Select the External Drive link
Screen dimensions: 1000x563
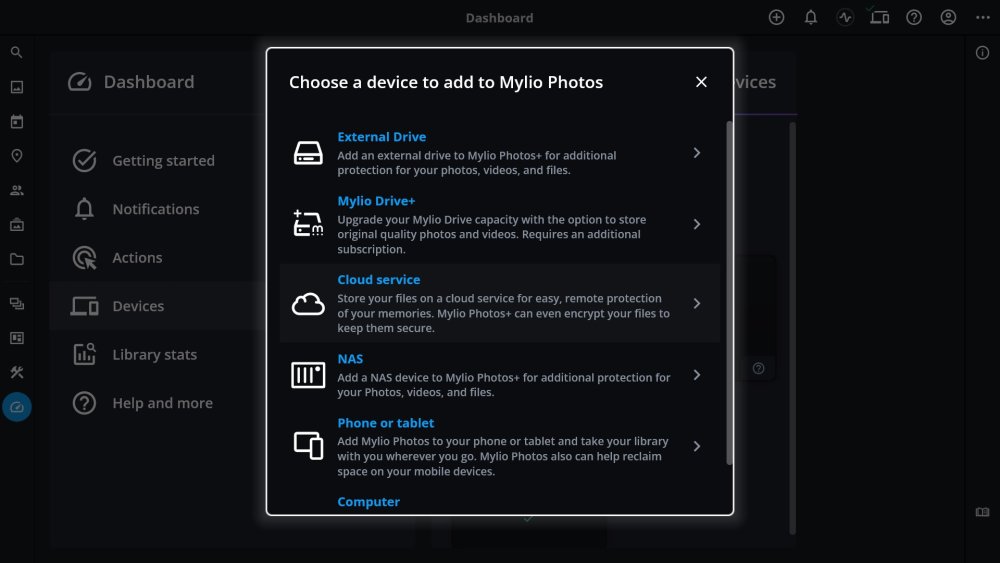pos(381,136)
